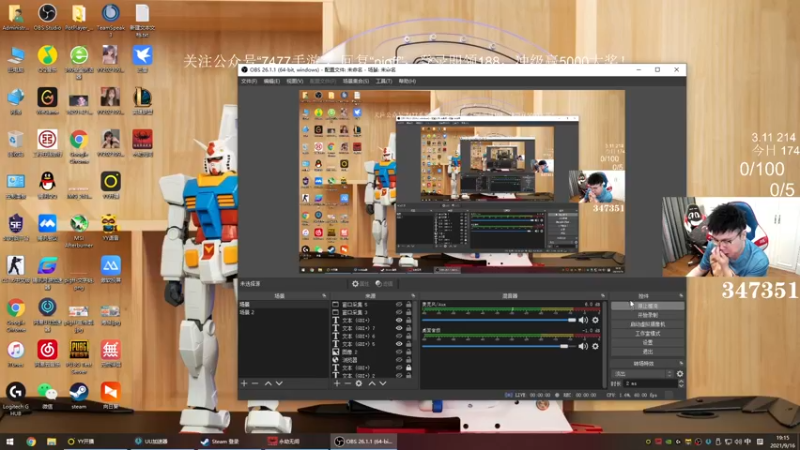Adjust the 麦克风/Aux volume slider
800x450 pixels.
[499, 320]
